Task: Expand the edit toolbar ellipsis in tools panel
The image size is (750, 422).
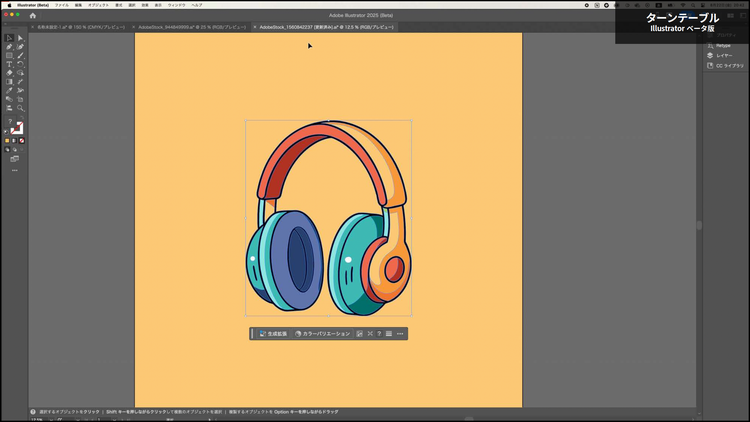Action: (x=14, y=170)
